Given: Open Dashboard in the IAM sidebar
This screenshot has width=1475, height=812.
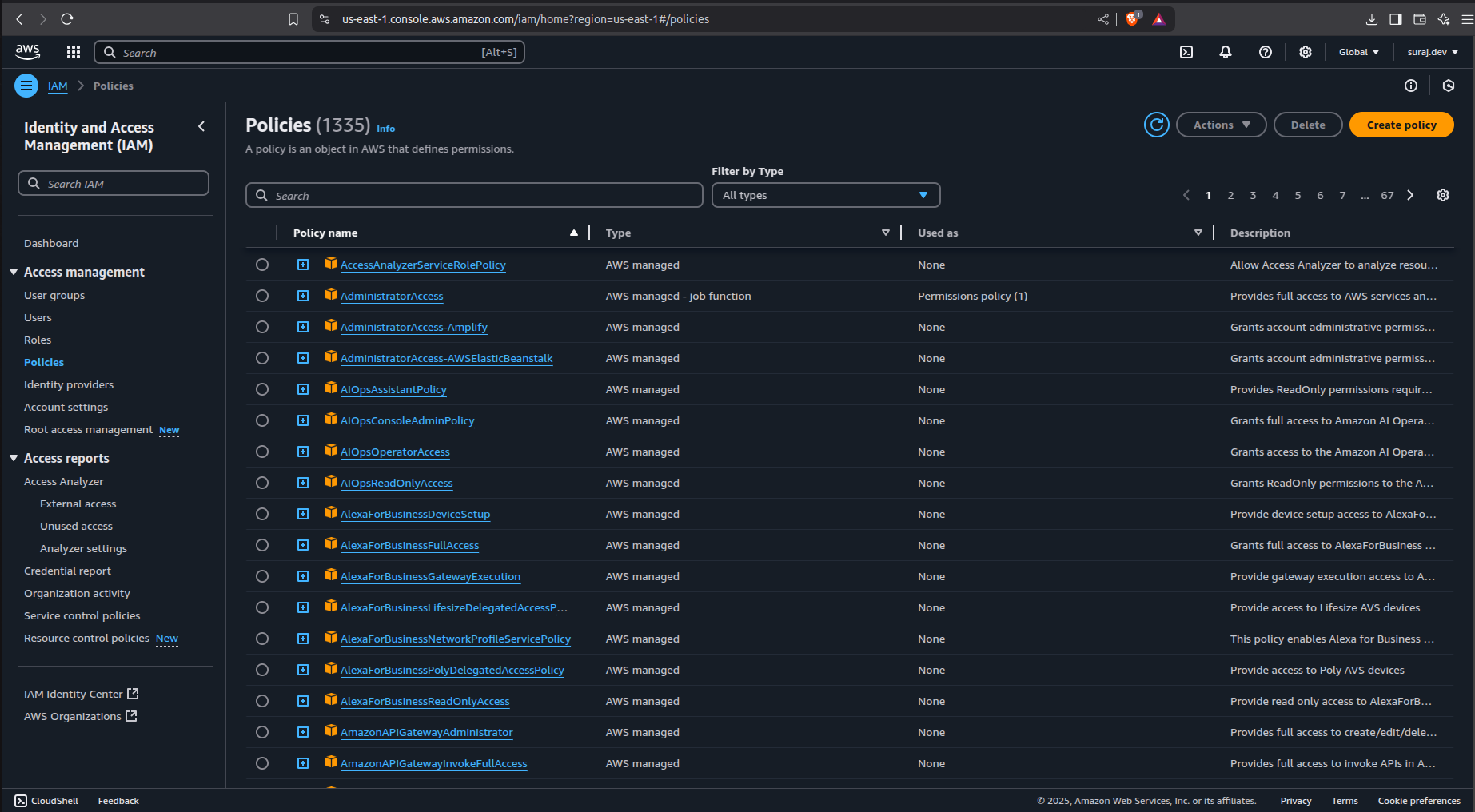Looking at the screenshot, I should (51, 243).
